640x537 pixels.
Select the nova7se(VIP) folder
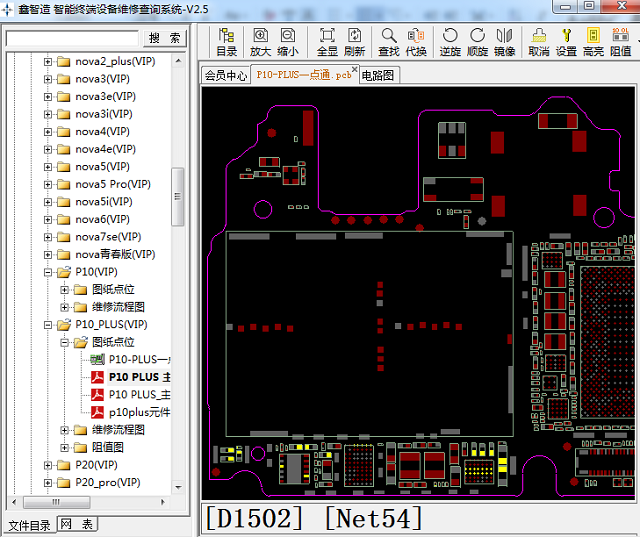coord(108,237)
